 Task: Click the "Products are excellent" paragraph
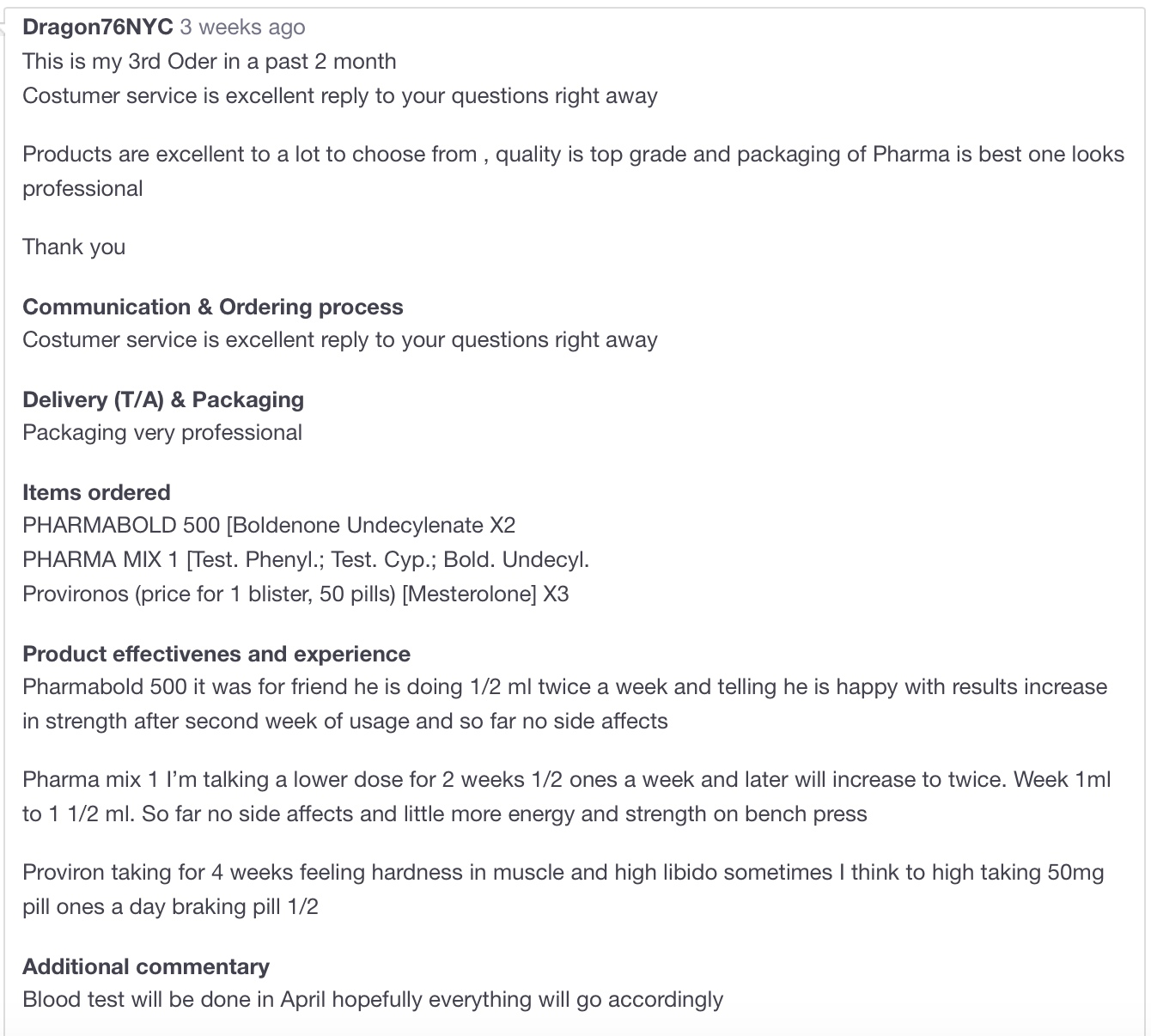coord(573,171)
